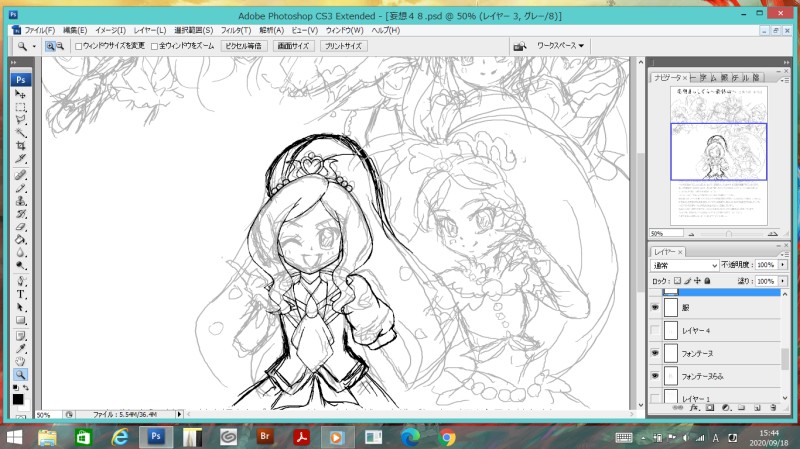Select the Notes tool

(20, 336)
